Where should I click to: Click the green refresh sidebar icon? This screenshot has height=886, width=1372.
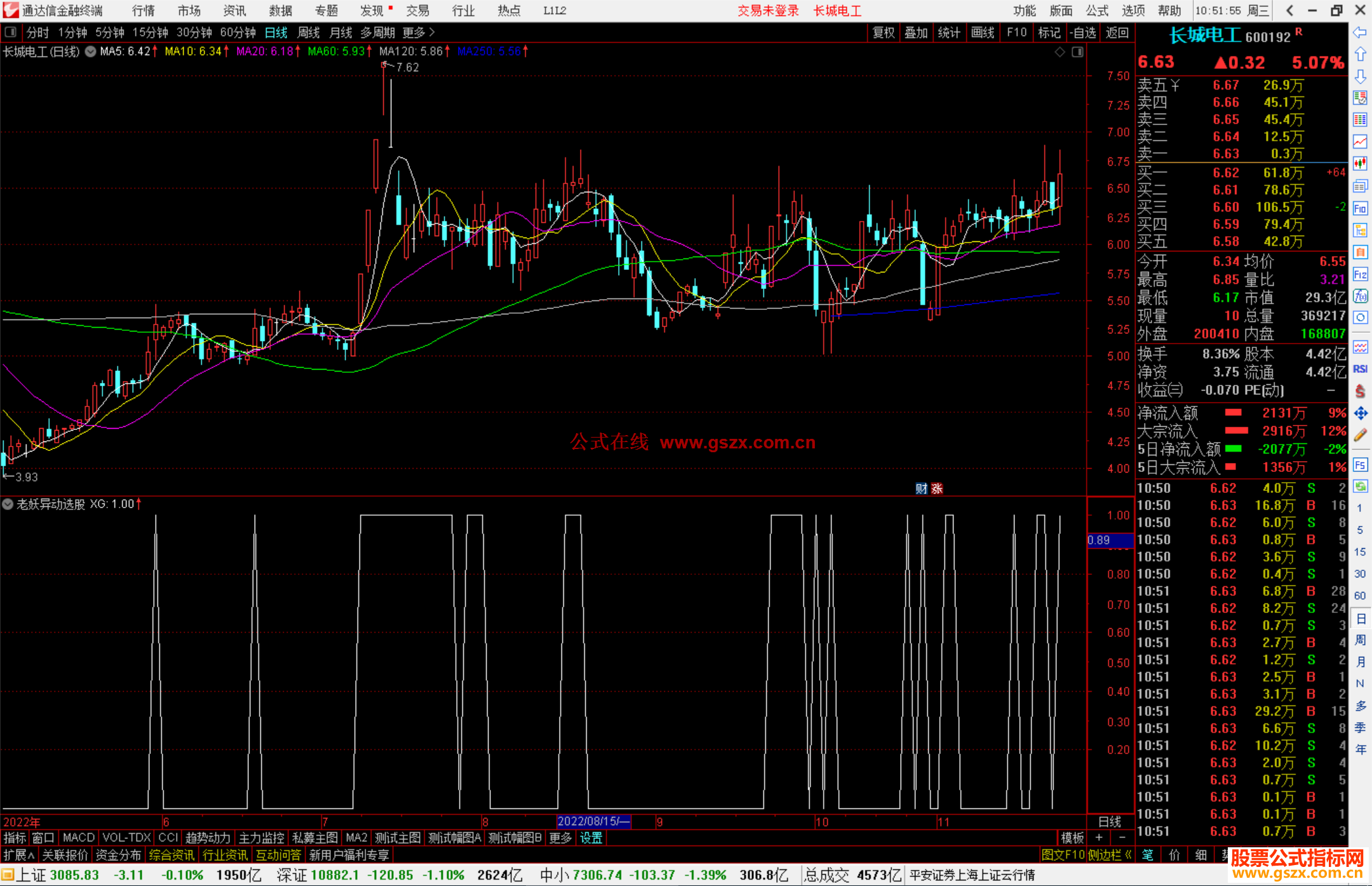(1360, 487)
